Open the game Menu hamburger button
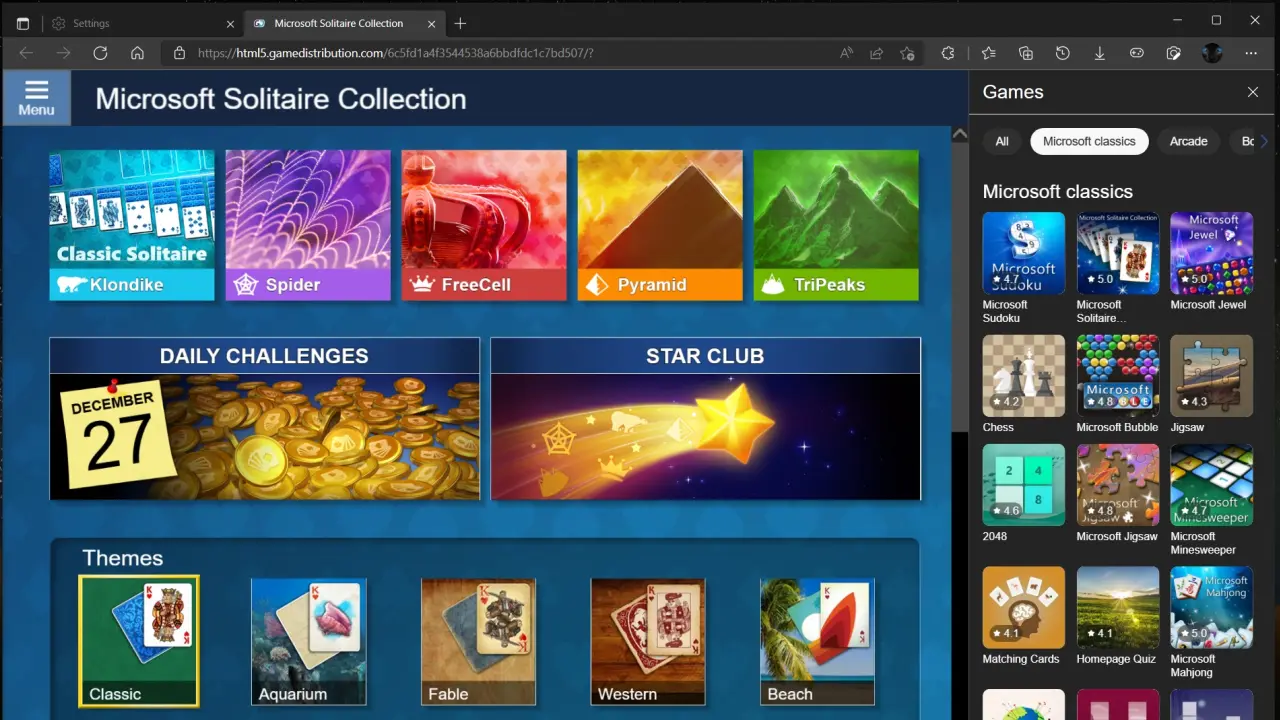Viewport: 1280px width, 720px height. coord(36,97)
